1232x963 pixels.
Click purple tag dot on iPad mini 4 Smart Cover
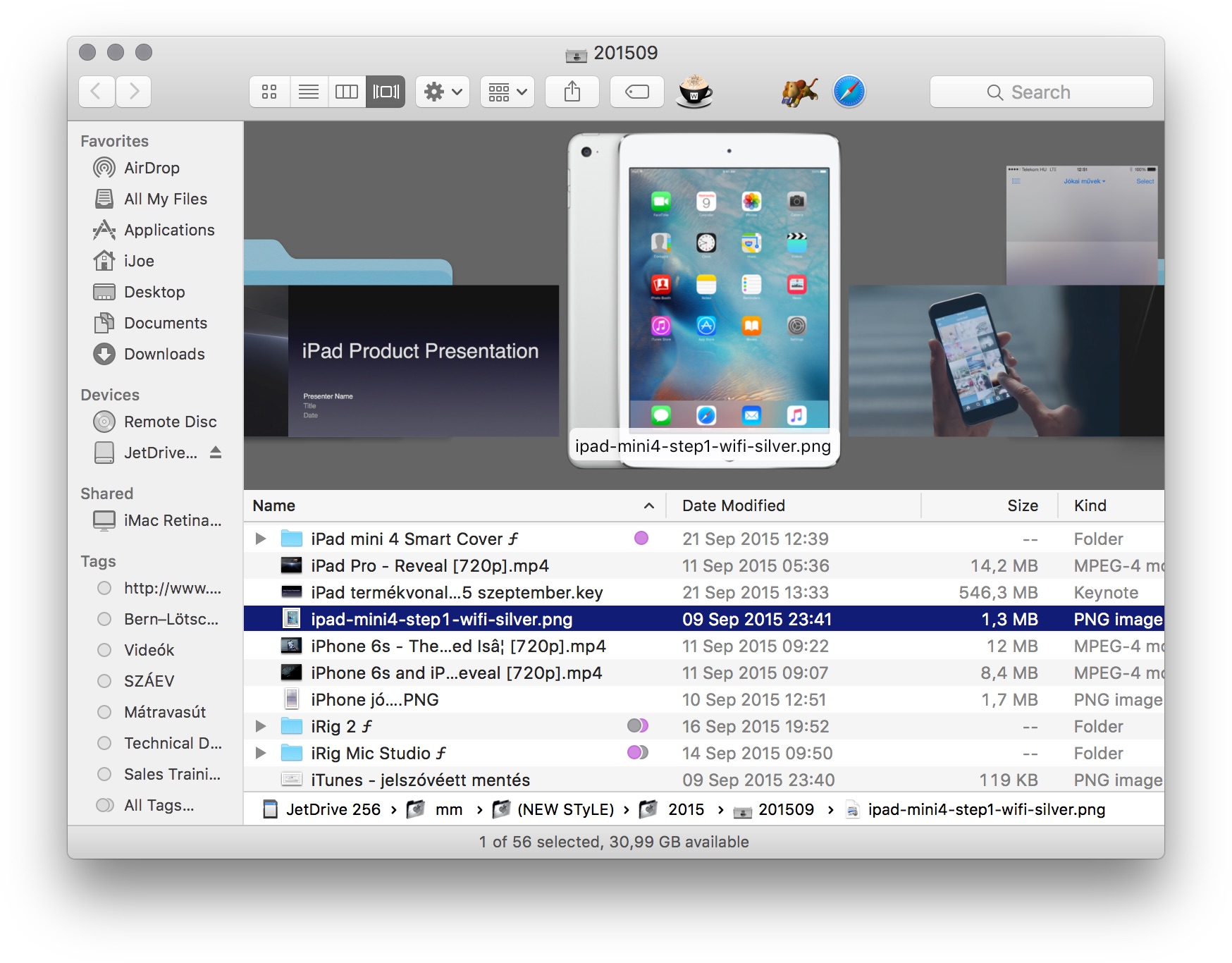[x=641, y=538]
